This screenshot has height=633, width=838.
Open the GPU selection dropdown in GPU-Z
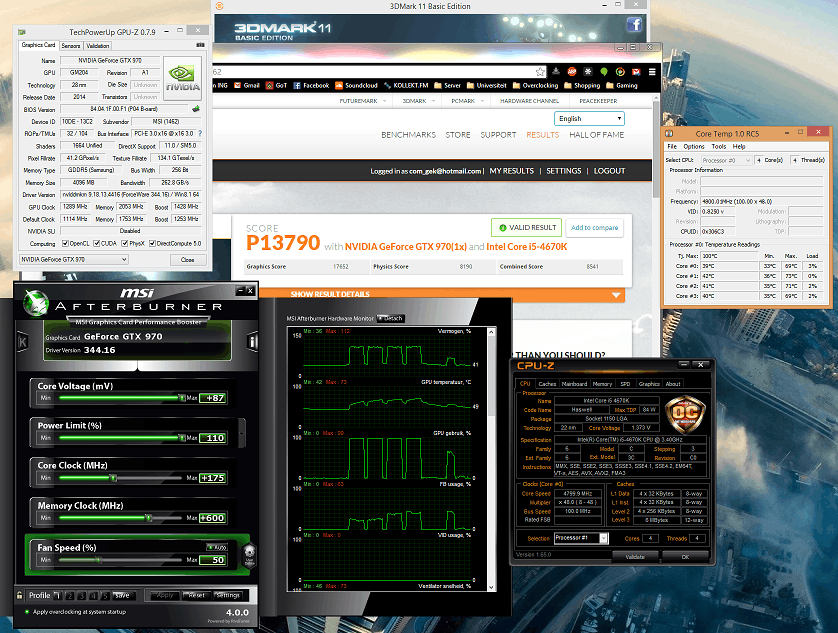(x=74, y=260)
